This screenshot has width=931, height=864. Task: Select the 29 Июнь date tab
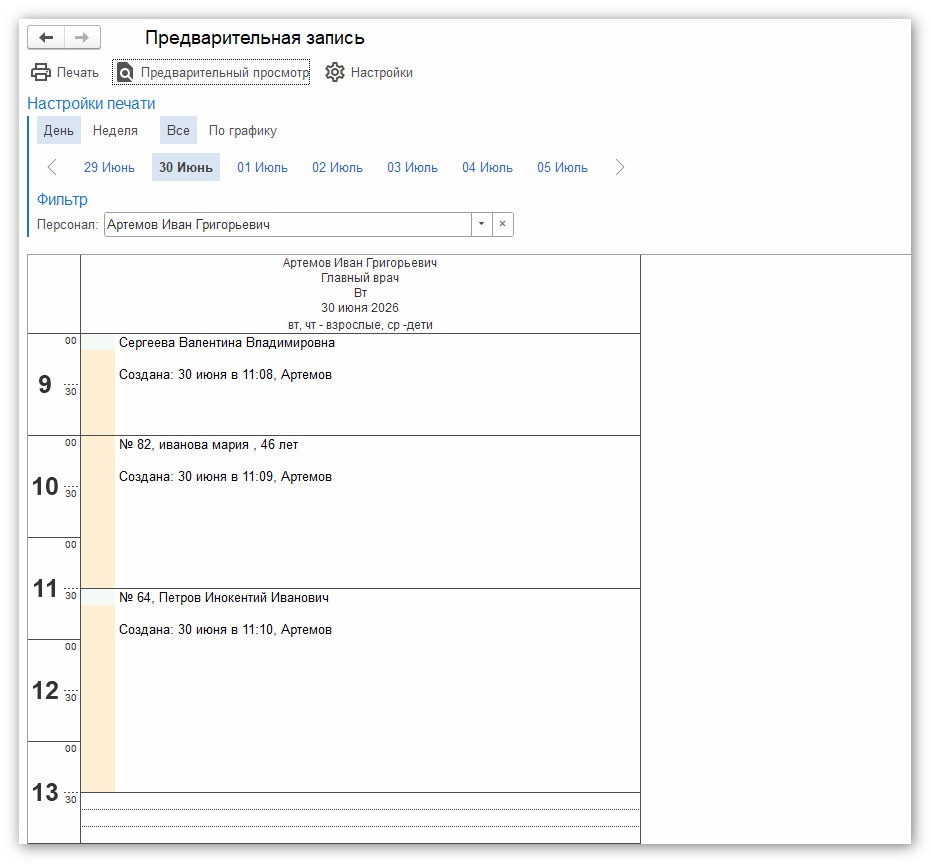(109, 167)
